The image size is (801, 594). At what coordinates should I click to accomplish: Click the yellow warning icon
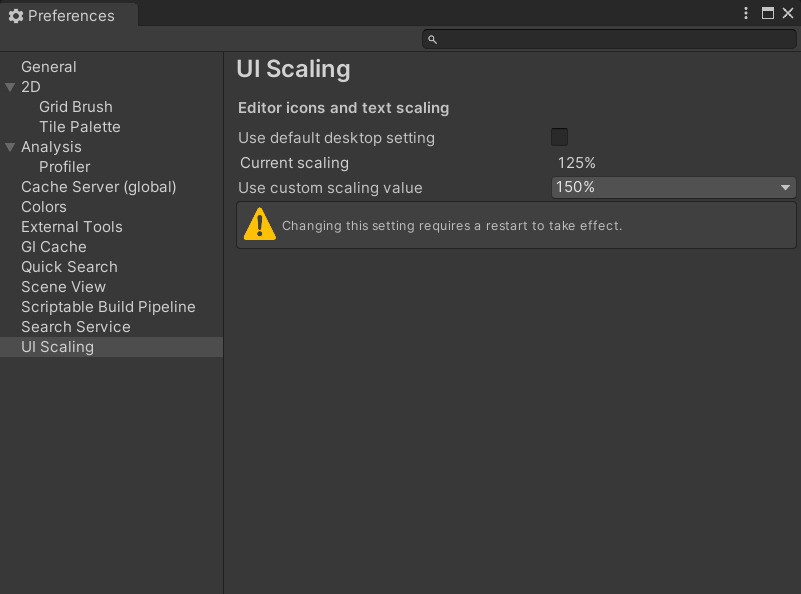(259, 225)
